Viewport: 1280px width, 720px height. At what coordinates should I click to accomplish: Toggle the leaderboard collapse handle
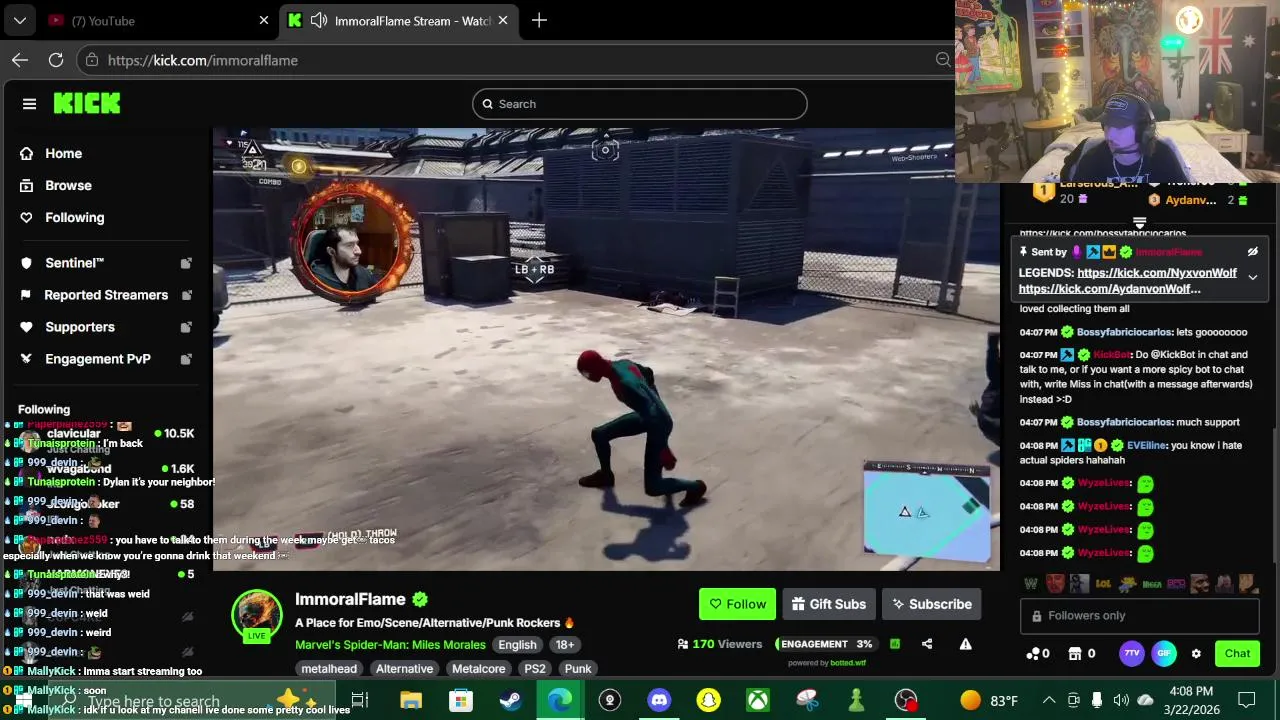tap(1139, 222)
